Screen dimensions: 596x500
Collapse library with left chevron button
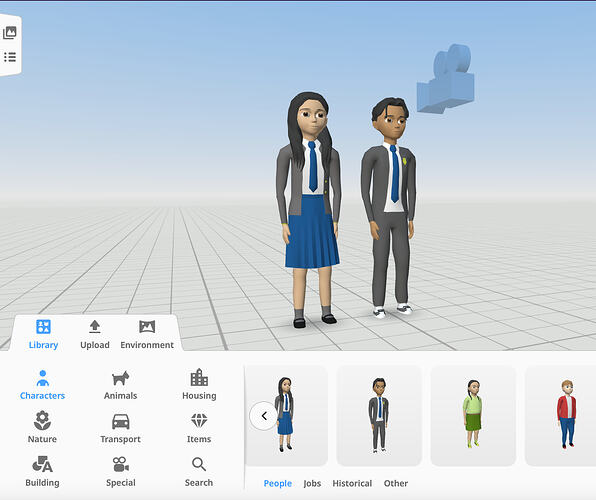pos(264,416)
